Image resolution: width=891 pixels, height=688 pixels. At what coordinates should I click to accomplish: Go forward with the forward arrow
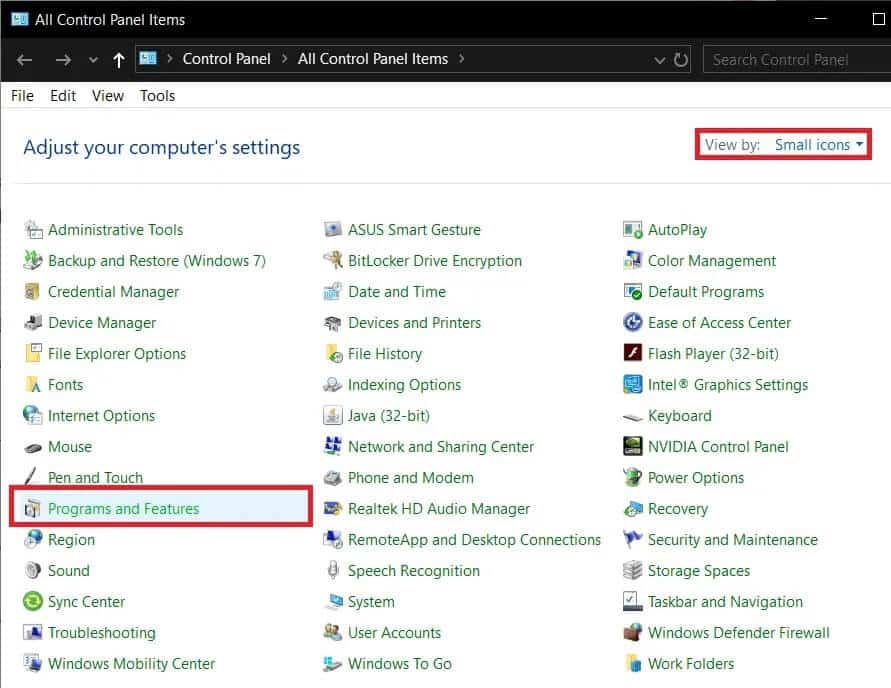pyautogui.click(x=63, y=60)
